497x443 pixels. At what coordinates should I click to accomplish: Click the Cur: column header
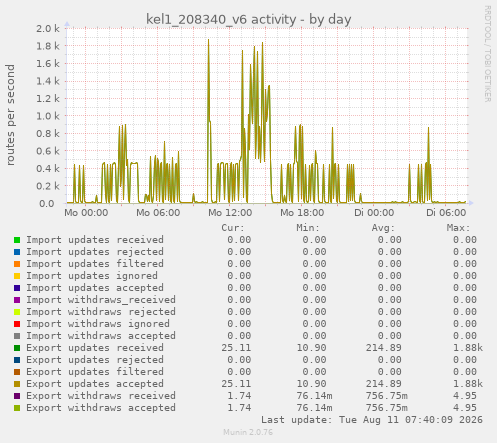pyautogui.click(x=233, y=228)
